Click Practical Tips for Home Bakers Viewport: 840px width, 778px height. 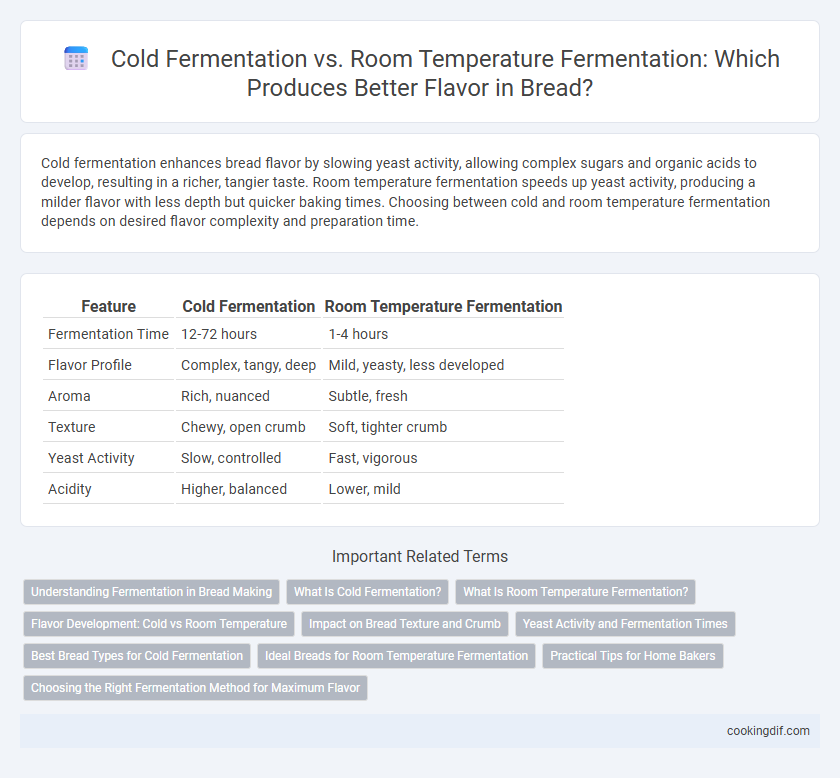pos(633,656)
